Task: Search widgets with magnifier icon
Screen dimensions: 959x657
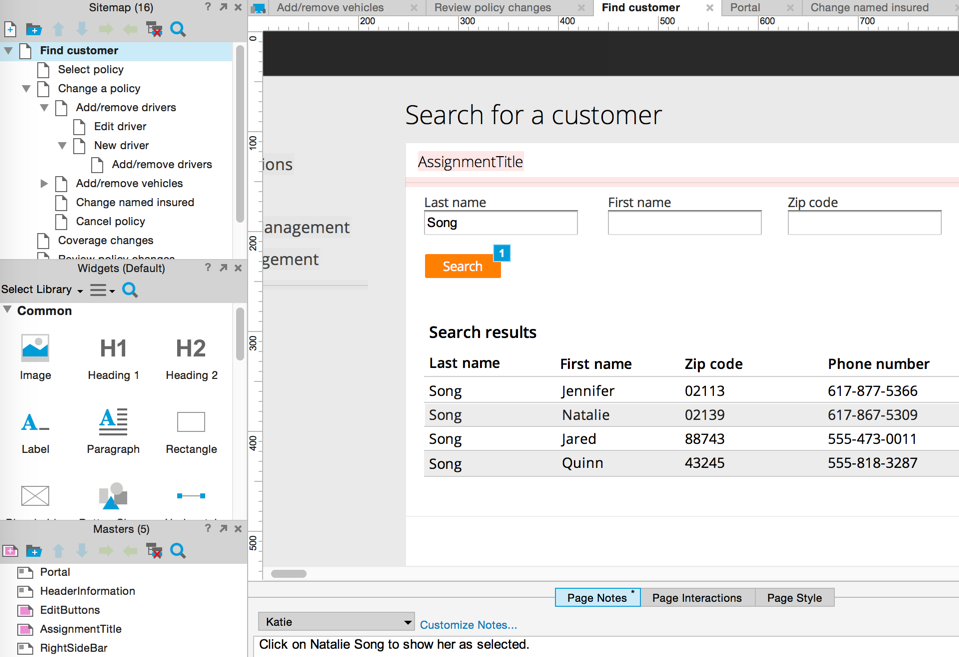Action: coord(130,289)
